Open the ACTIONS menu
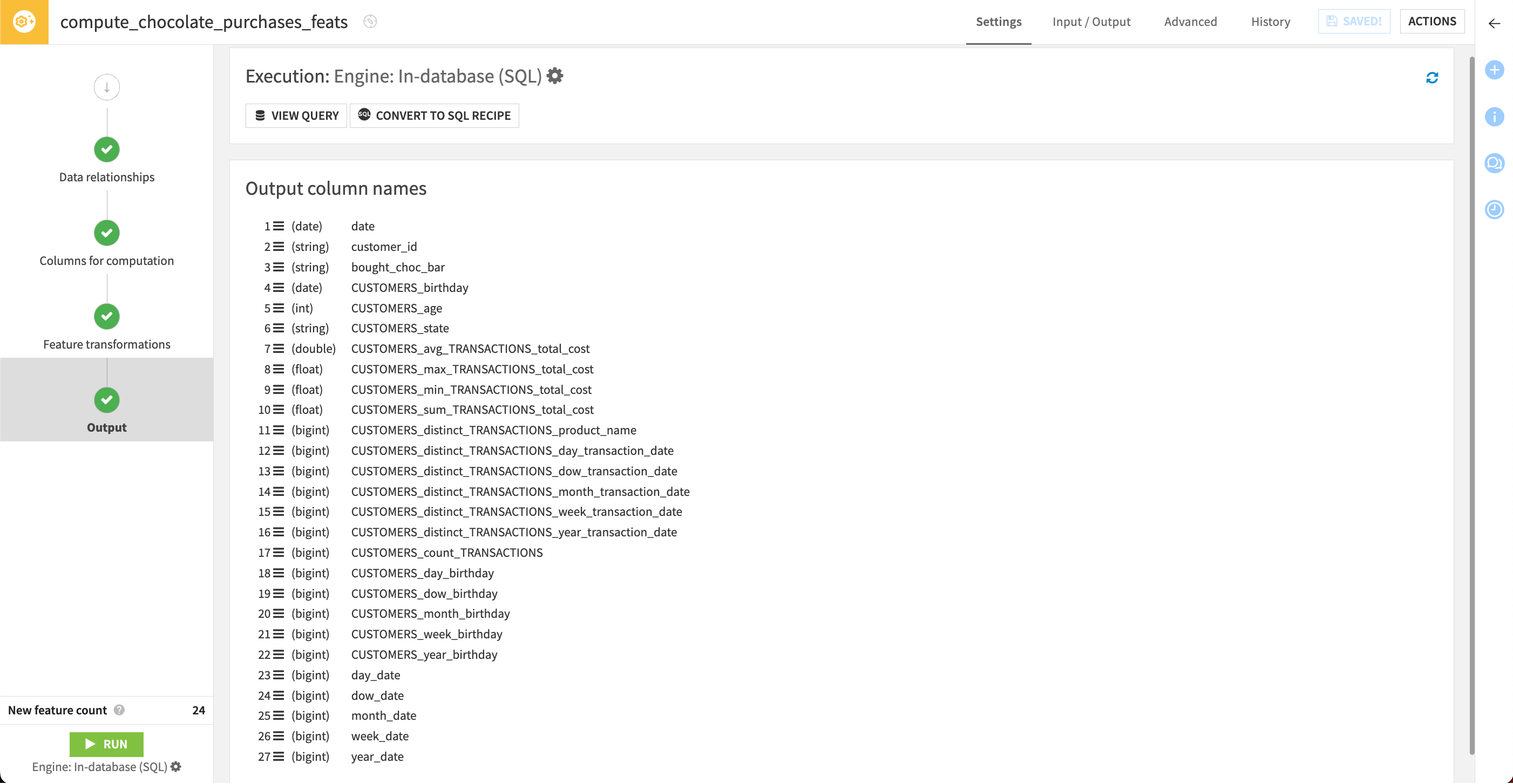Image resolution: width=1513 pixels, height=784 pixels. [x=1433, y=21]
